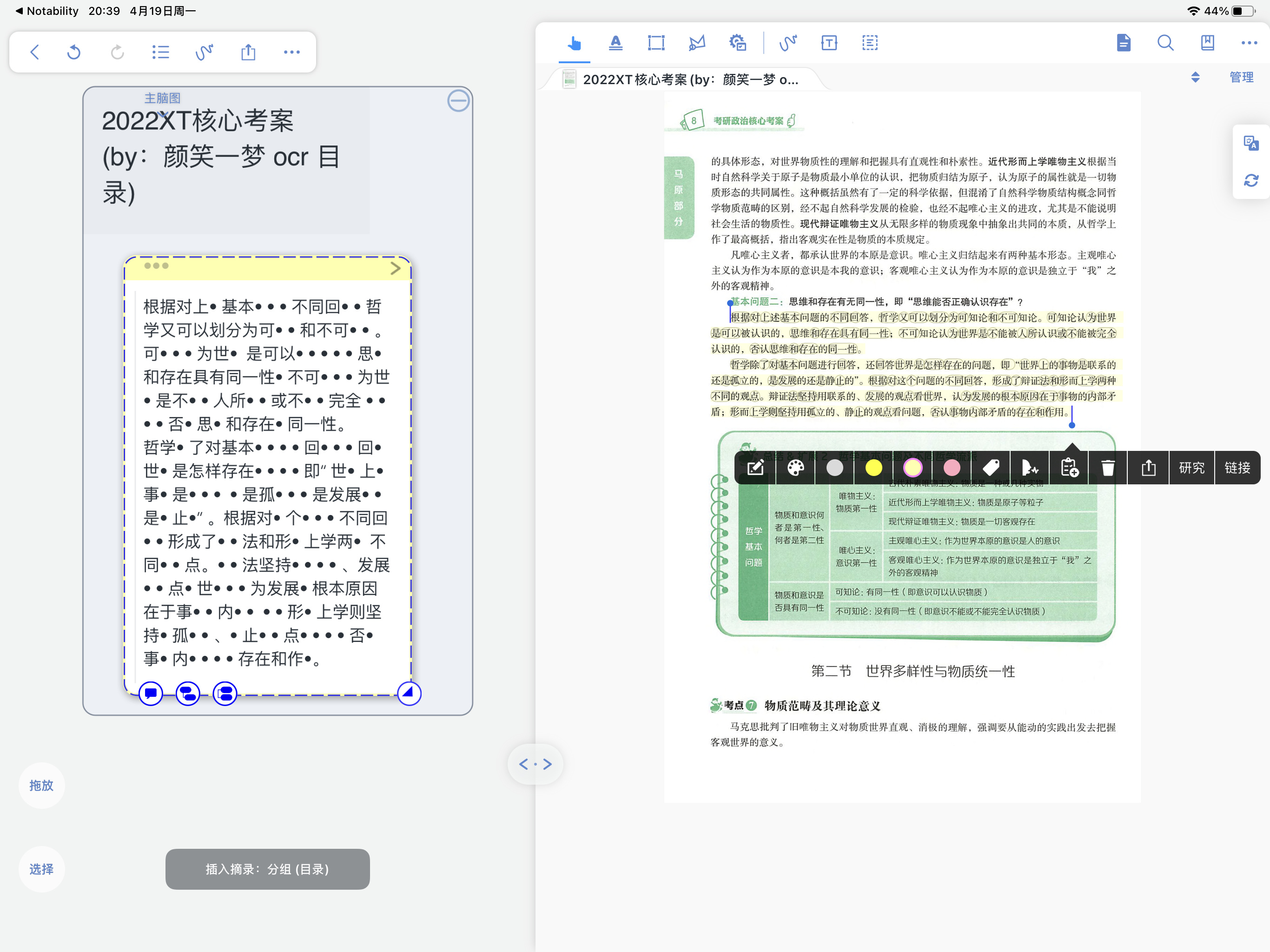Pick the pink highlight color swatch
The height and width of the screenshot is (952, 1270).
click(x=952, y=468)
